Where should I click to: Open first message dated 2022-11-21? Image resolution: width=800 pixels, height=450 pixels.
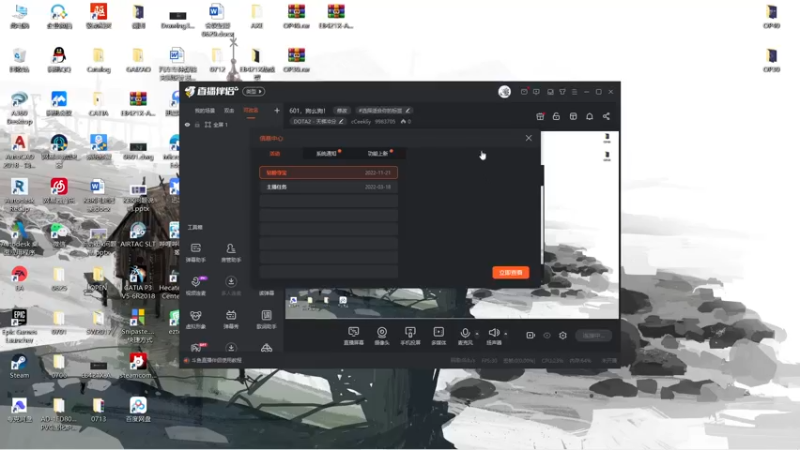[x=328, y=172]
